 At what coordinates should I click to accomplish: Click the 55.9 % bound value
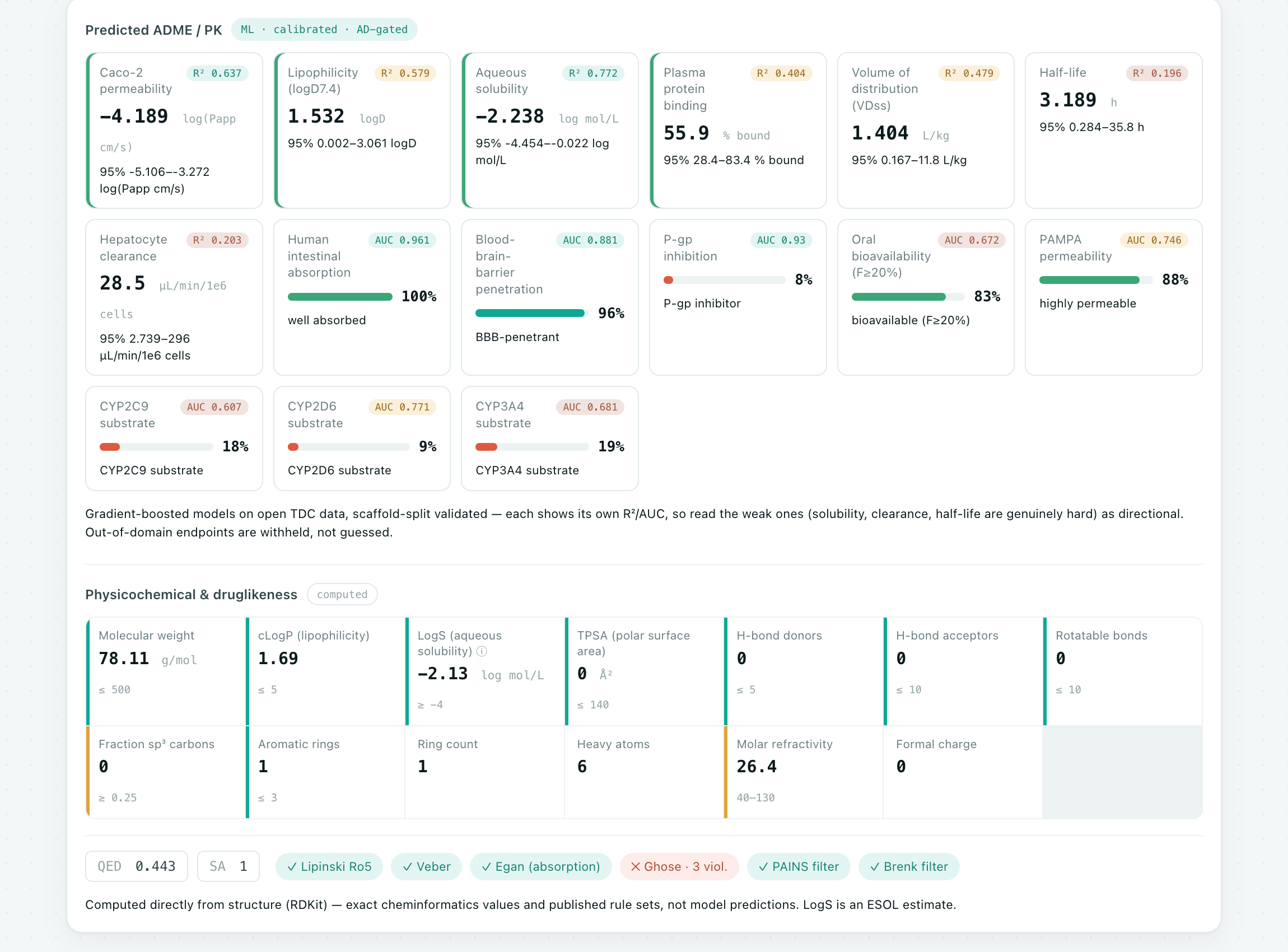pyautogui.click(x=687, y=133)
